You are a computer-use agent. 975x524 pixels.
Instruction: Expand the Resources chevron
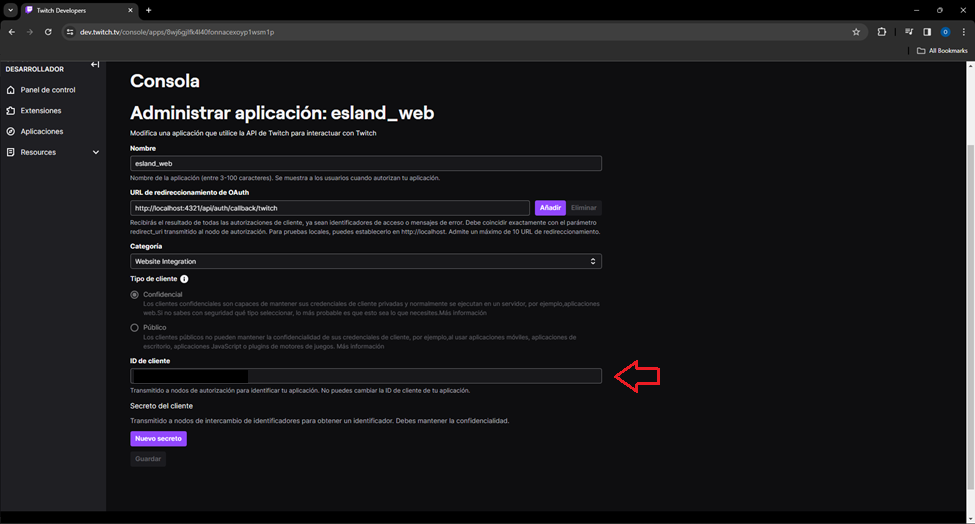pyautogui.click(x=96, y=152)
